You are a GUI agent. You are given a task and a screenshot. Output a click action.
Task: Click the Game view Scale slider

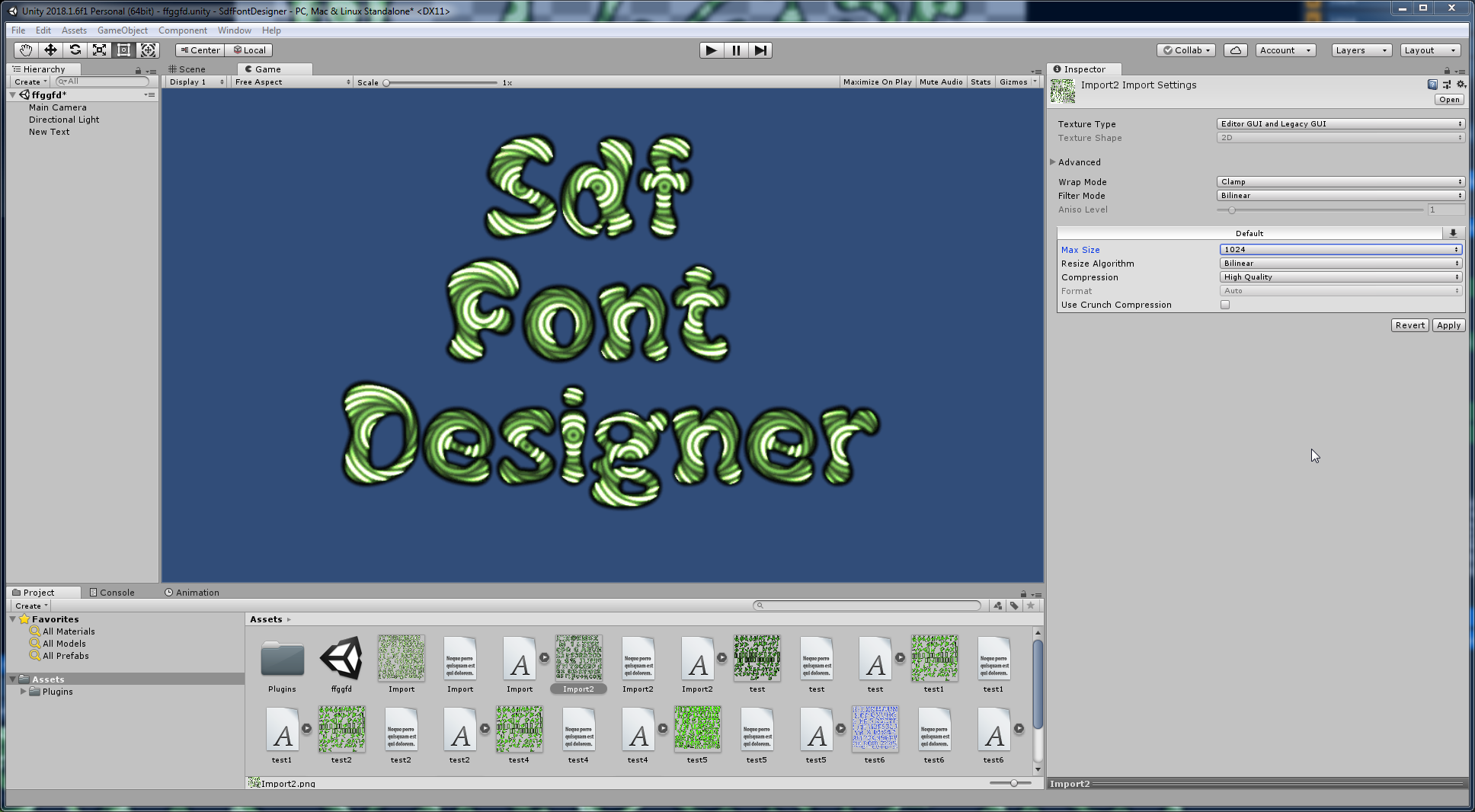(x=440, y=82)
